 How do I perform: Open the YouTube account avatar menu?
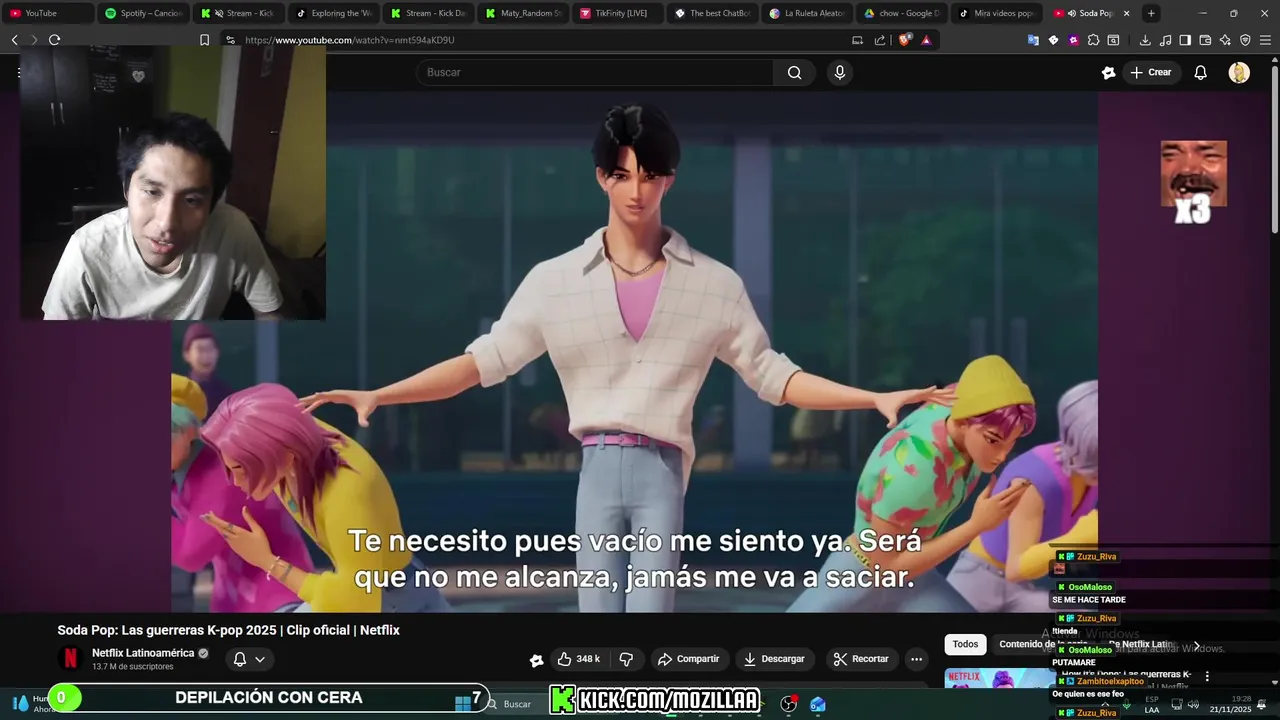pos(1239,72)
